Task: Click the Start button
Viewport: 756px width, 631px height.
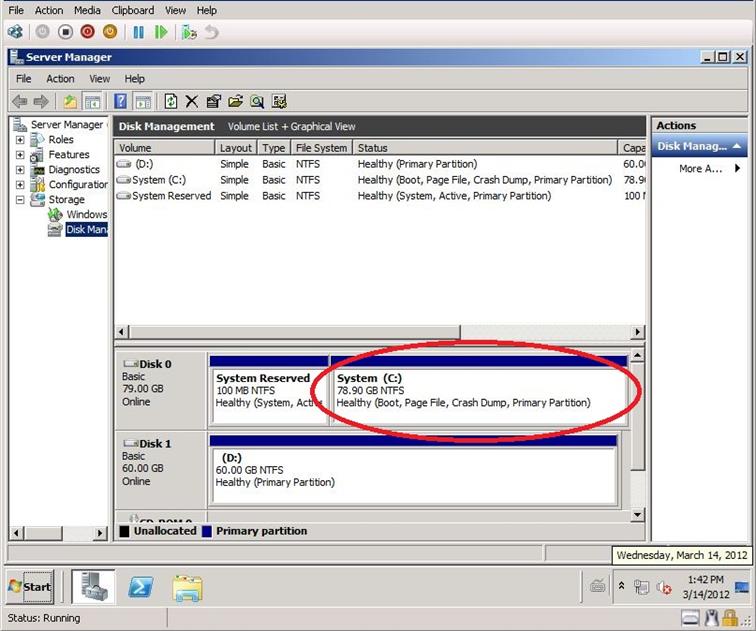Action: tap(30, 587)
